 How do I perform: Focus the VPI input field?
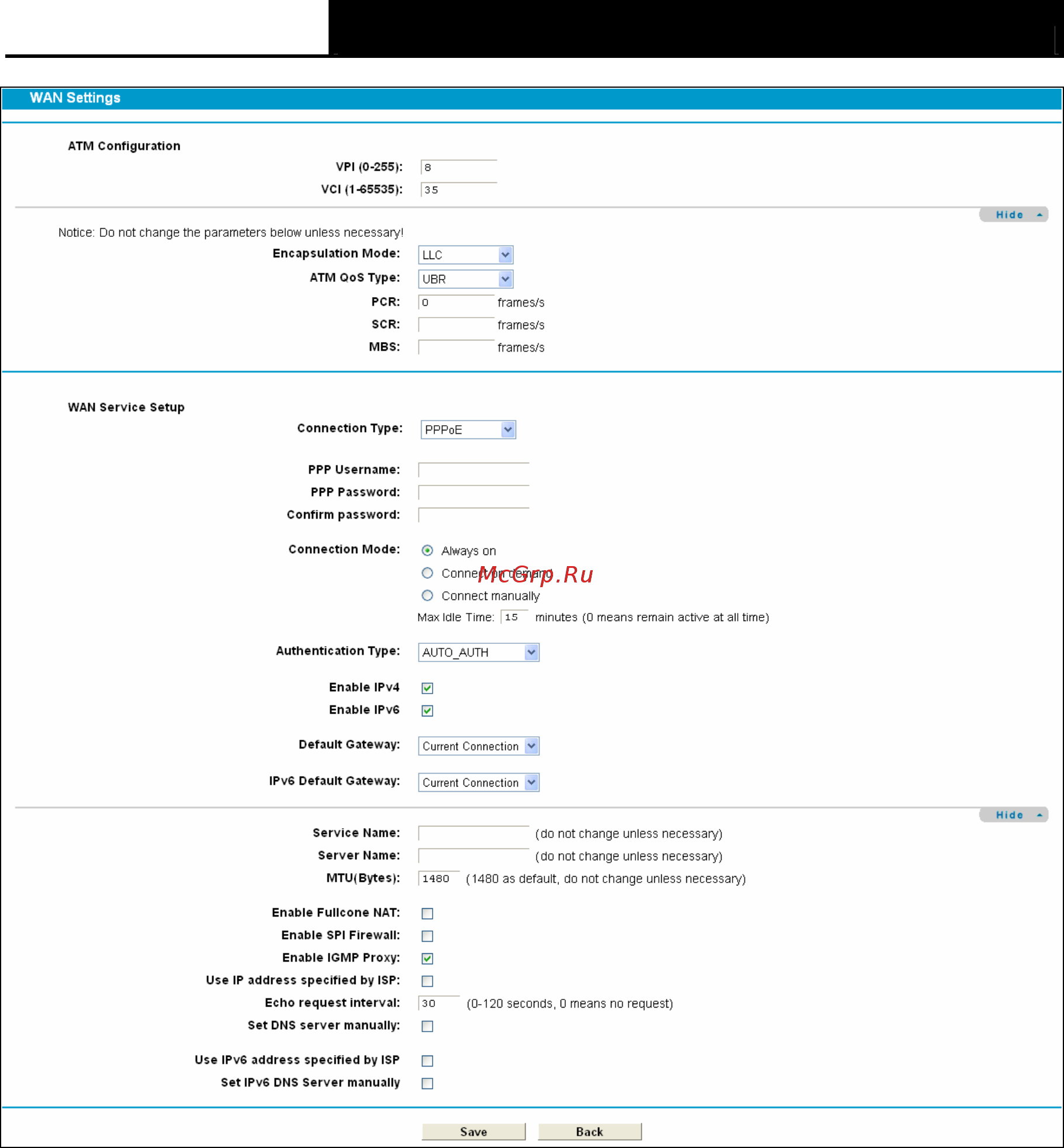459,167
